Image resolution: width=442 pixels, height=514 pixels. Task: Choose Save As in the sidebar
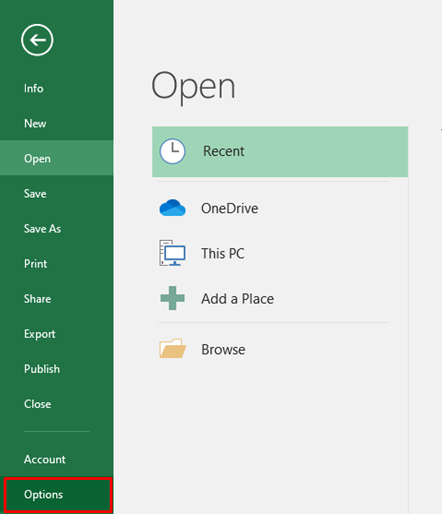click(x=57, y=229)
